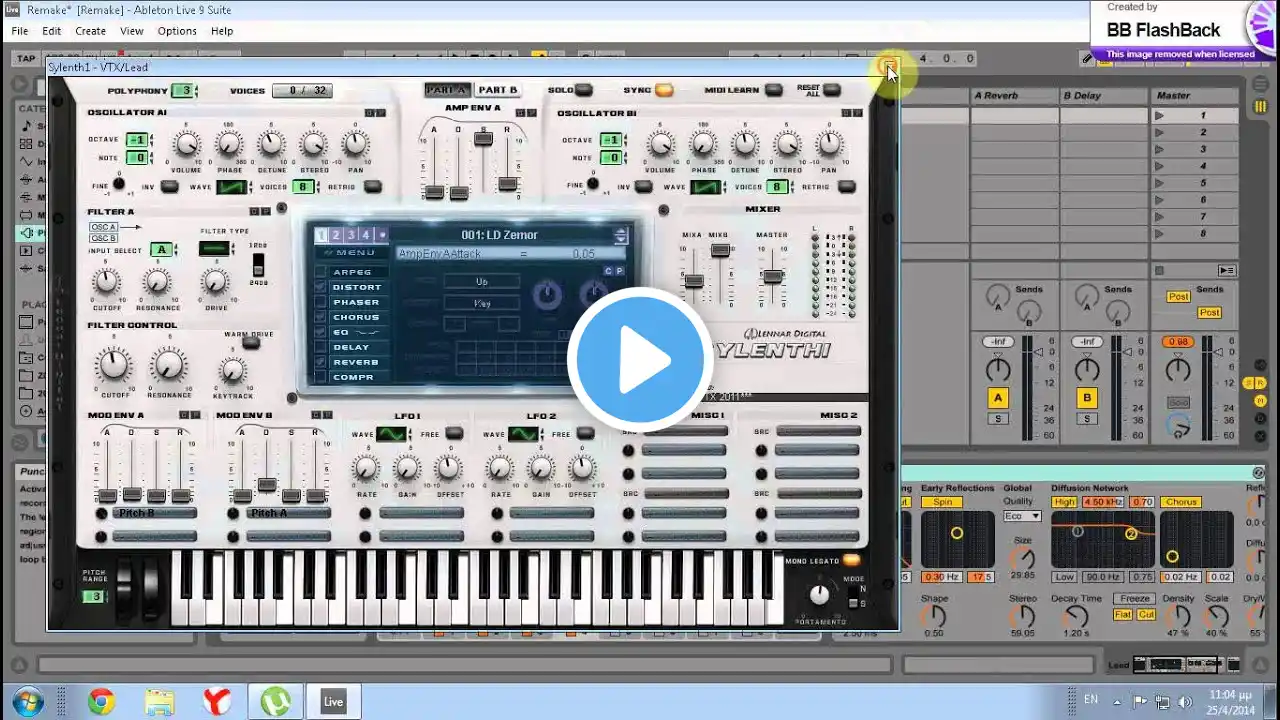This screenshot has height=720, width=1280.
Task: Open the Create menu
Action: point(90,31)
